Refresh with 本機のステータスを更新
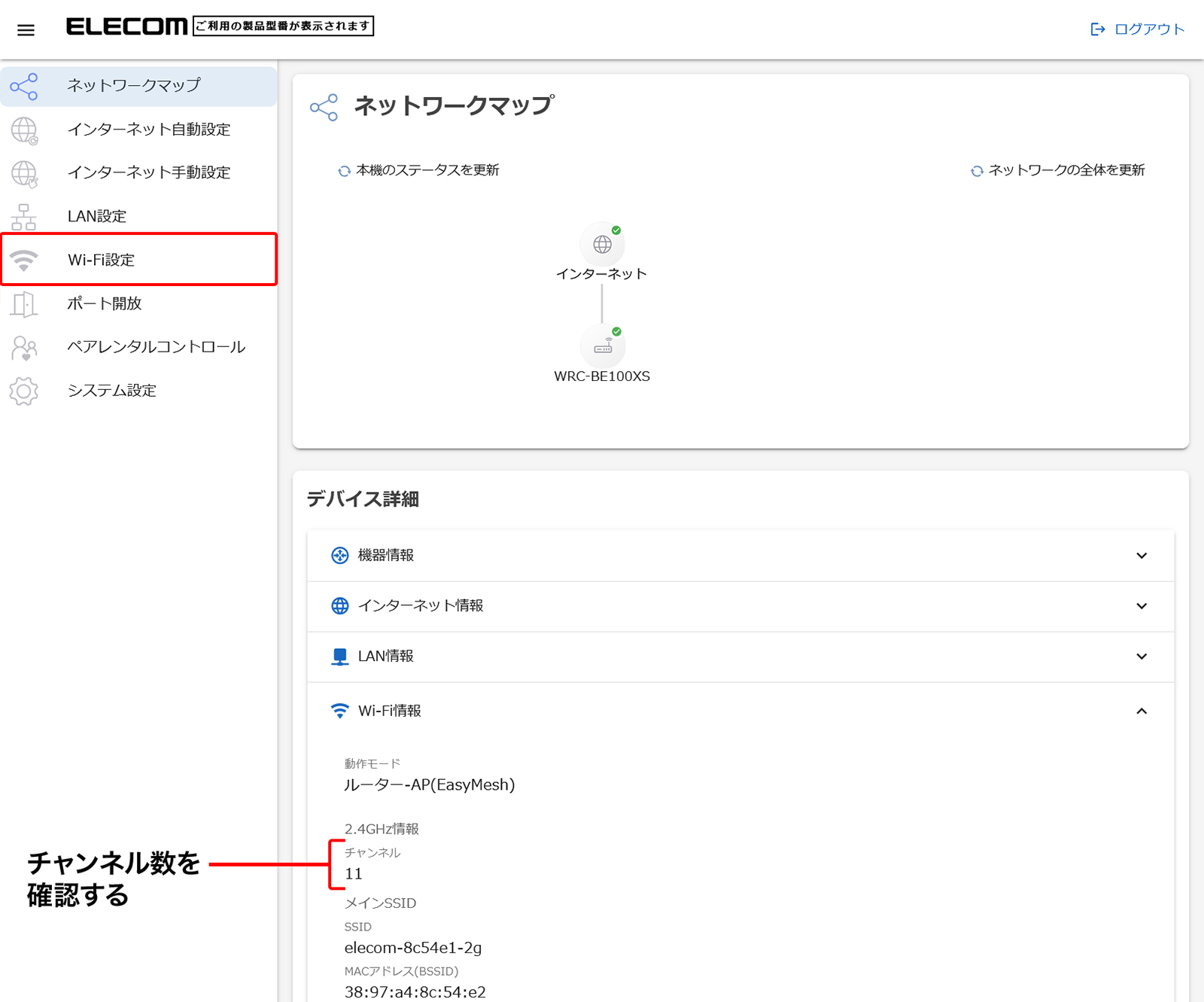1204x1002 pixels. click(x=419, y=170)
